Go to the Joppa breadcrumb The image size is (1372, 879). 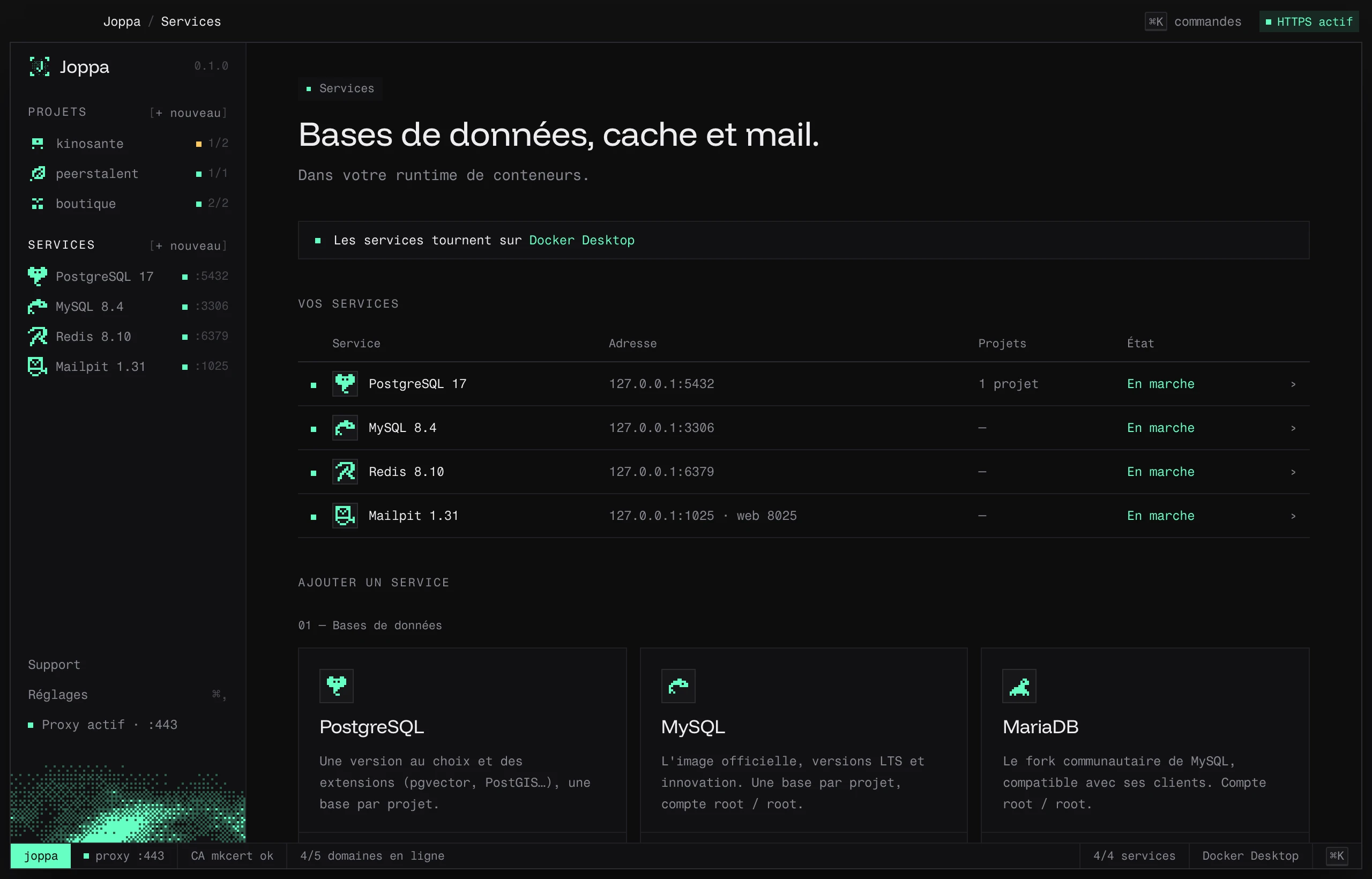point(122,21)
